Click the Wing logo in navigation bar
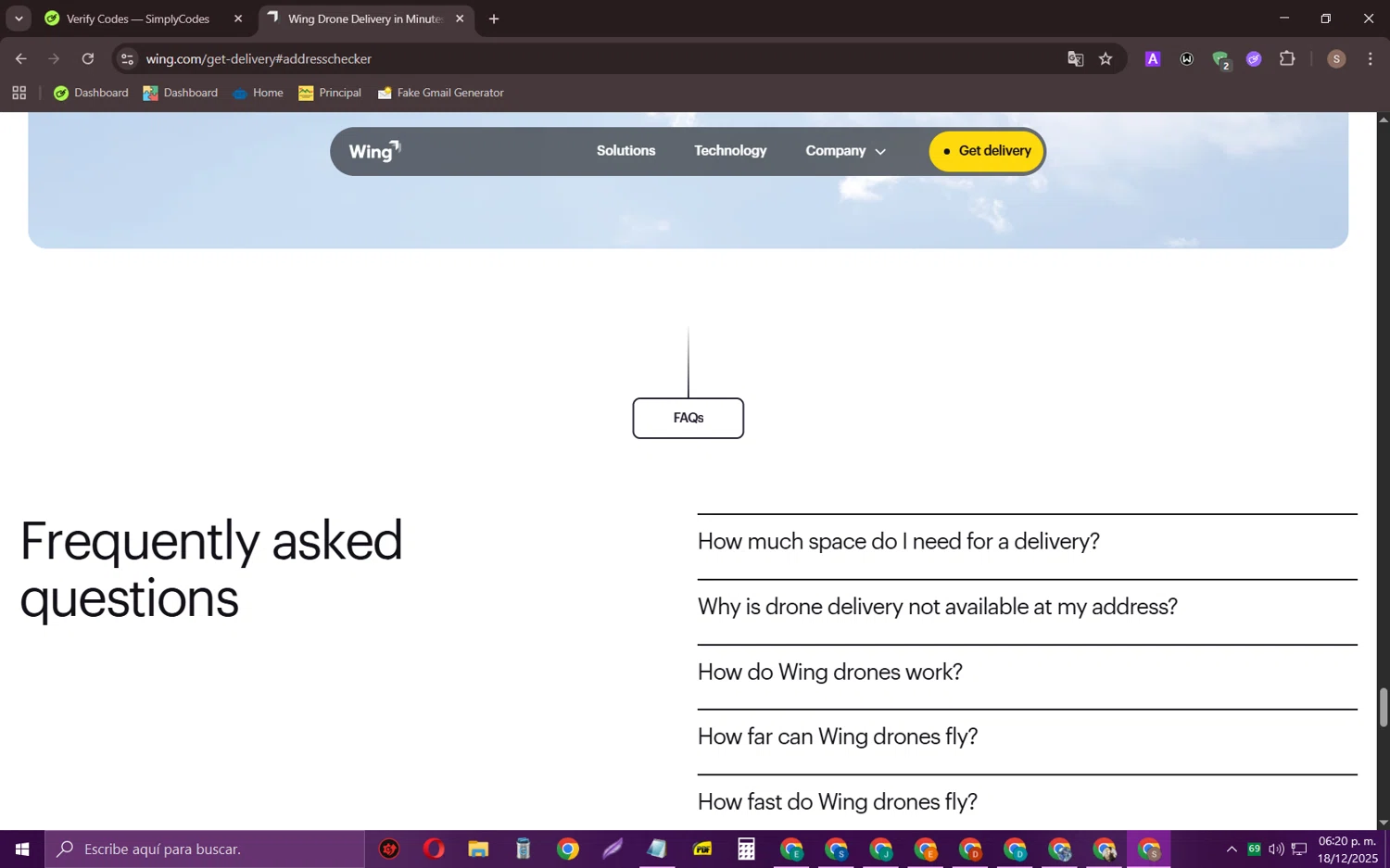Image resolution: width=1390 pixels, height=868 pixels. [374, 151]
